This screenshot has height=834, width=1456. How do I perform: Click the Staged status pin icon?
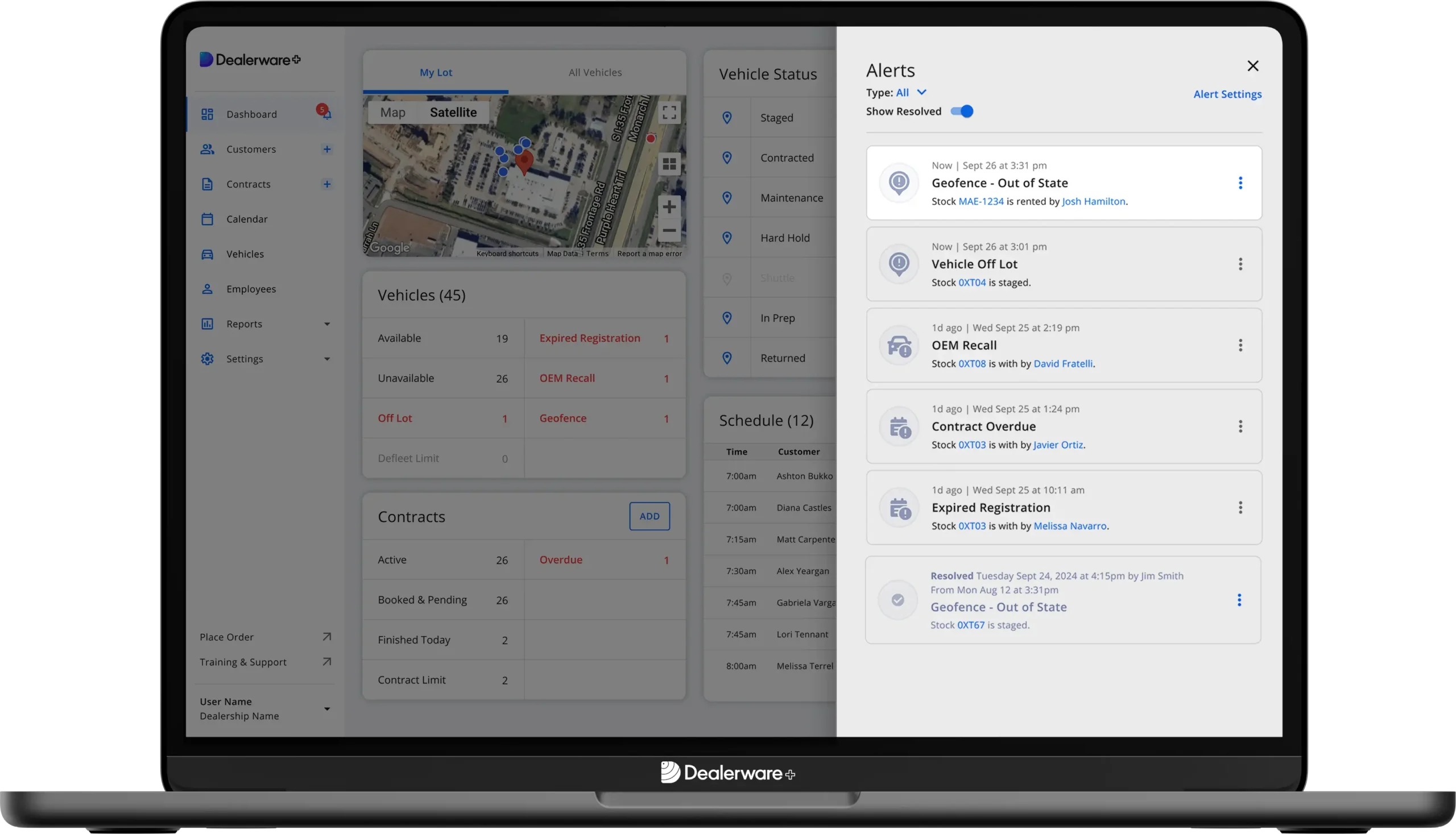[x=727, y=118]
